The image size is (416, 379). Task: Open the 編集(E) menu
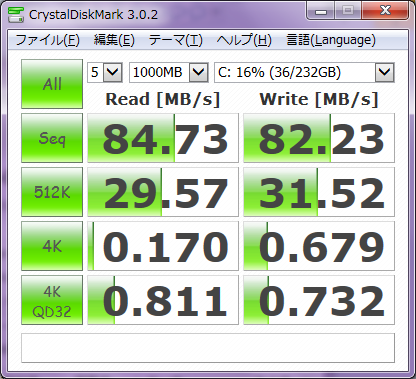pyautogui.click(x=114, y=40)
